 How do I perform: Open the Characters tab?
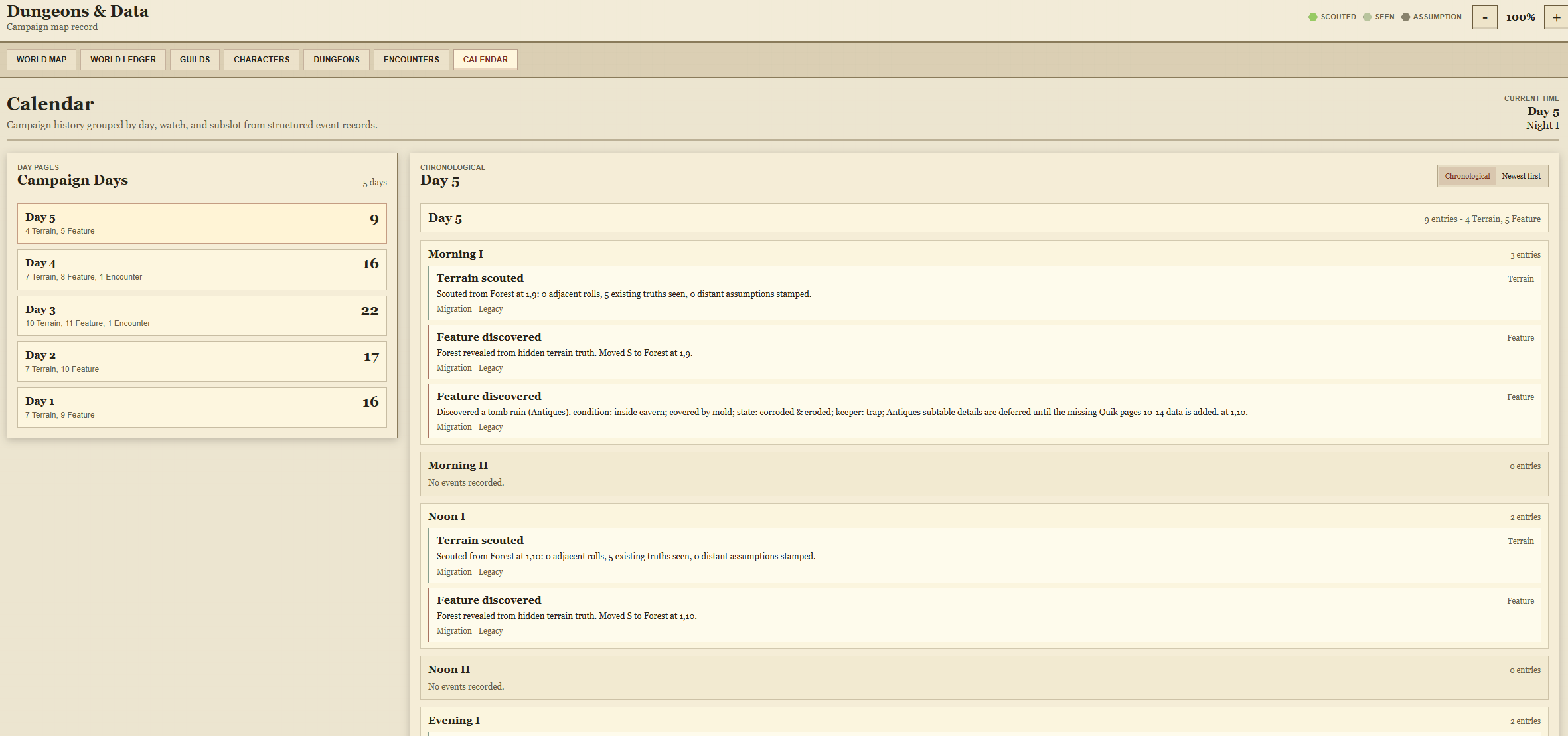pyautogui.click(x=262, y=60)
